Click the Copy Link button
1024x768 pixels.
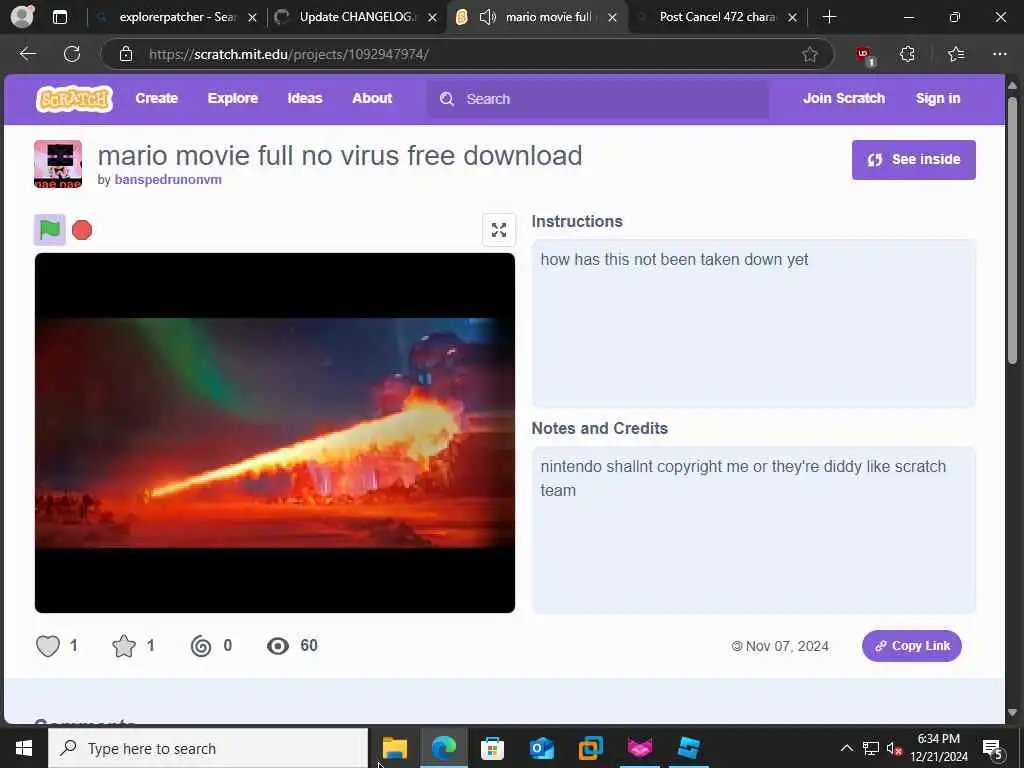coord(912,646)
